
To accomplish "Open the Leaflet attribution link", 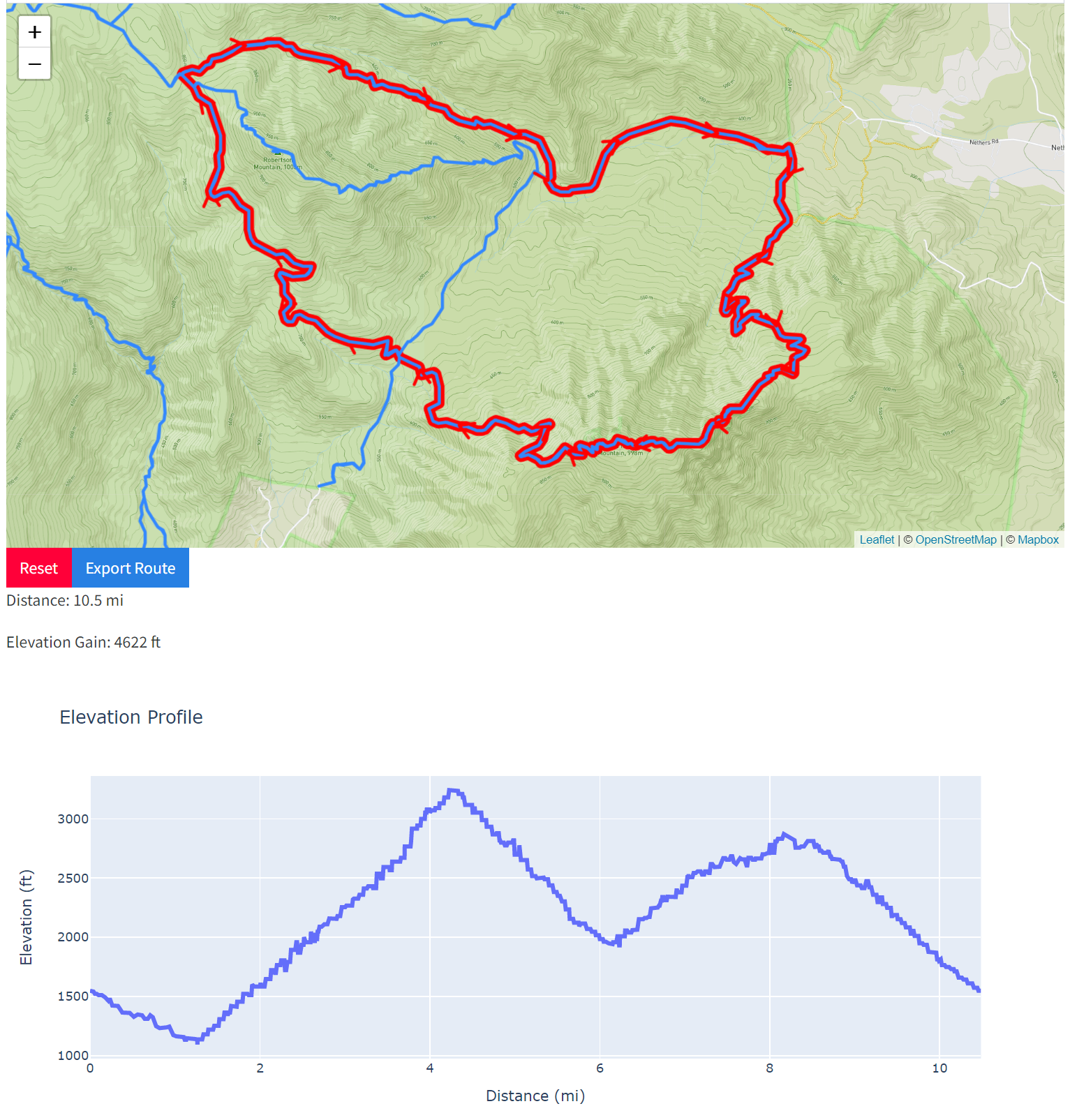I will (876, 539).
